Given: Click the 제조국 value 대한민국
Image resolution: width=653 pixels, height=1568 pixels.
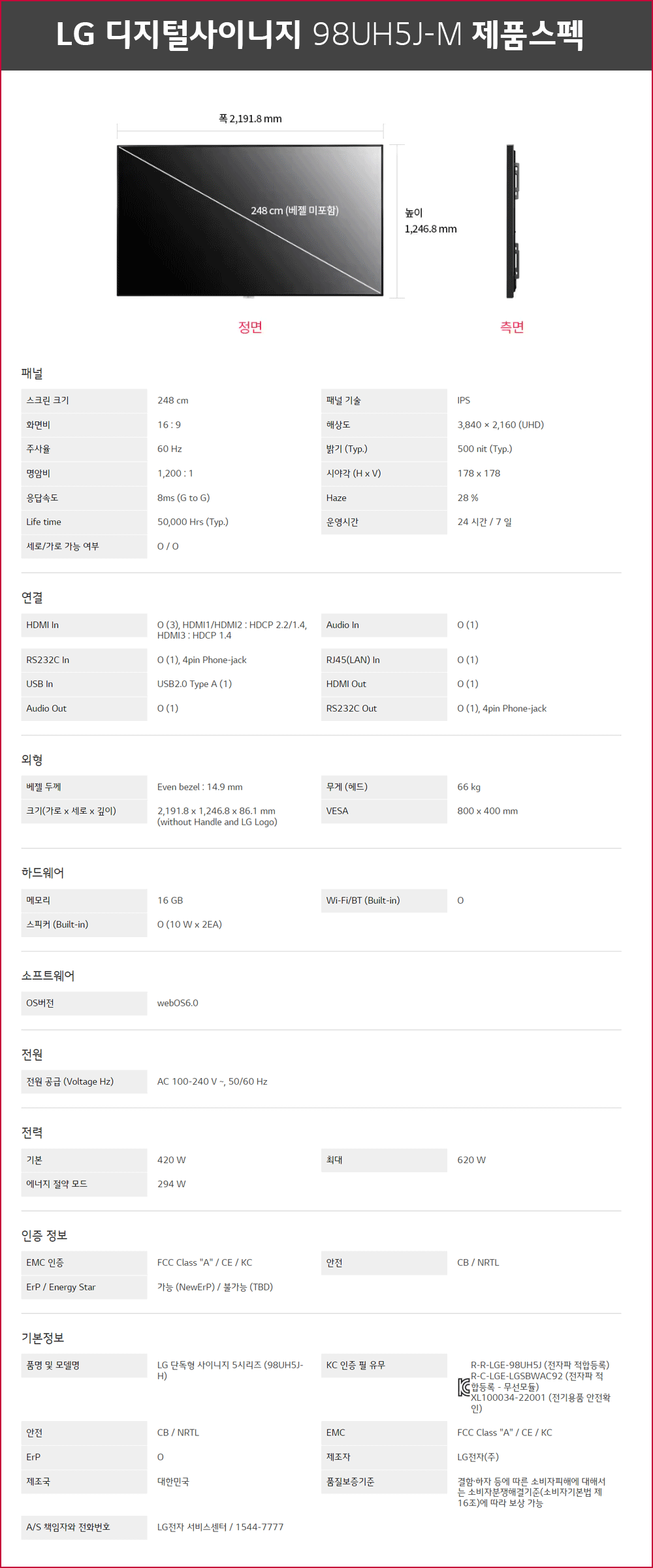Looking at the screenshot, I should [x=173, y=1482].
